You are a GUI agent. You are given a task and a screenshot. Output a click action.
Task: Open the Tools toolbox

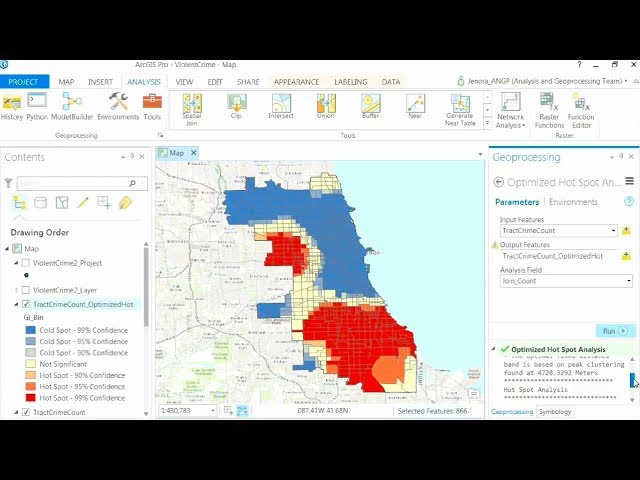(x=152, y=106)
